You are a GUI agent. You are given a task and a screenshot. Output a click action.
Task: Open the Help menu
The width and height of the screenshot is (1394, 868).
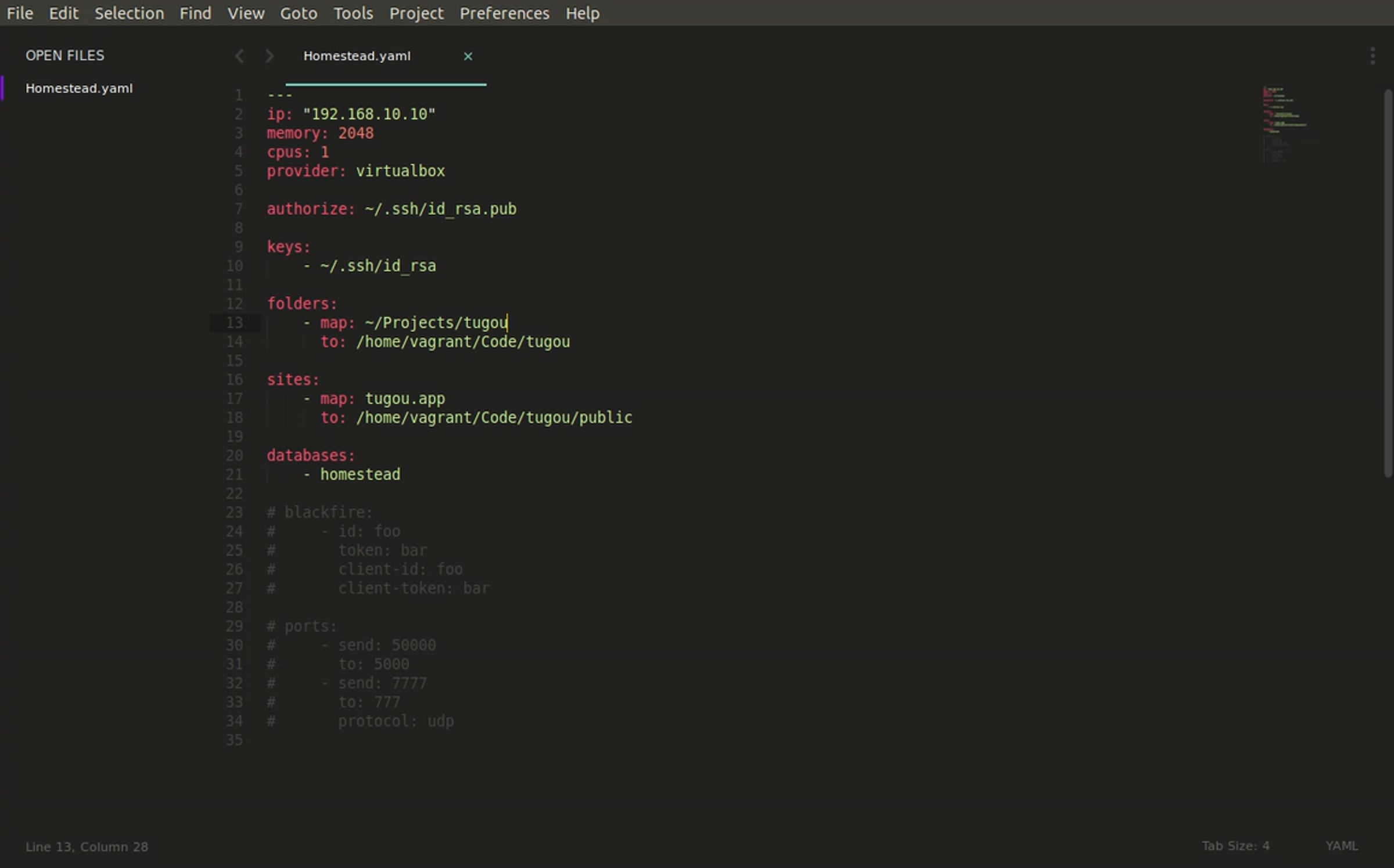point(582,13)
